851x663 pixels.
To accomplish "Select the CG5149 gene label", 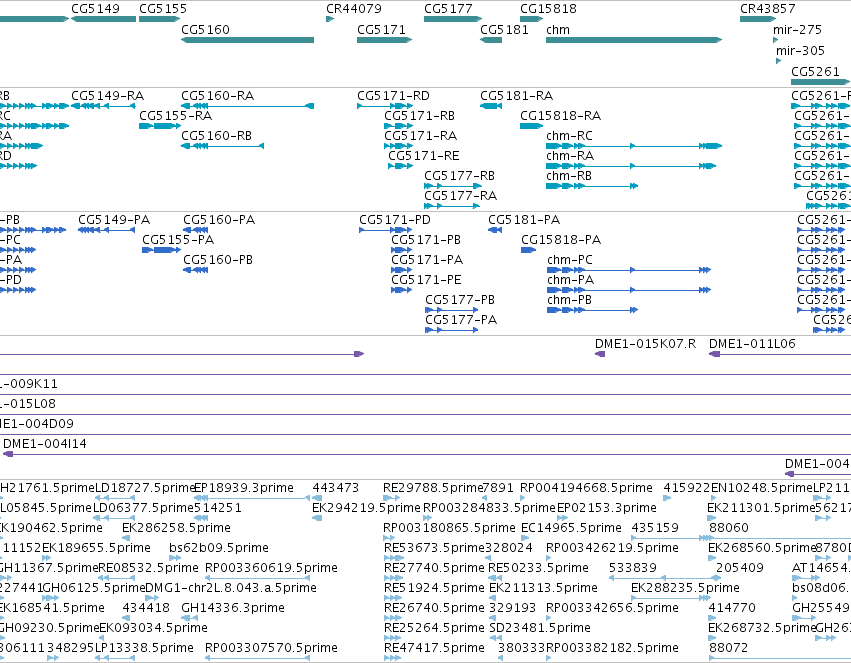I will [x=96, y=9].
